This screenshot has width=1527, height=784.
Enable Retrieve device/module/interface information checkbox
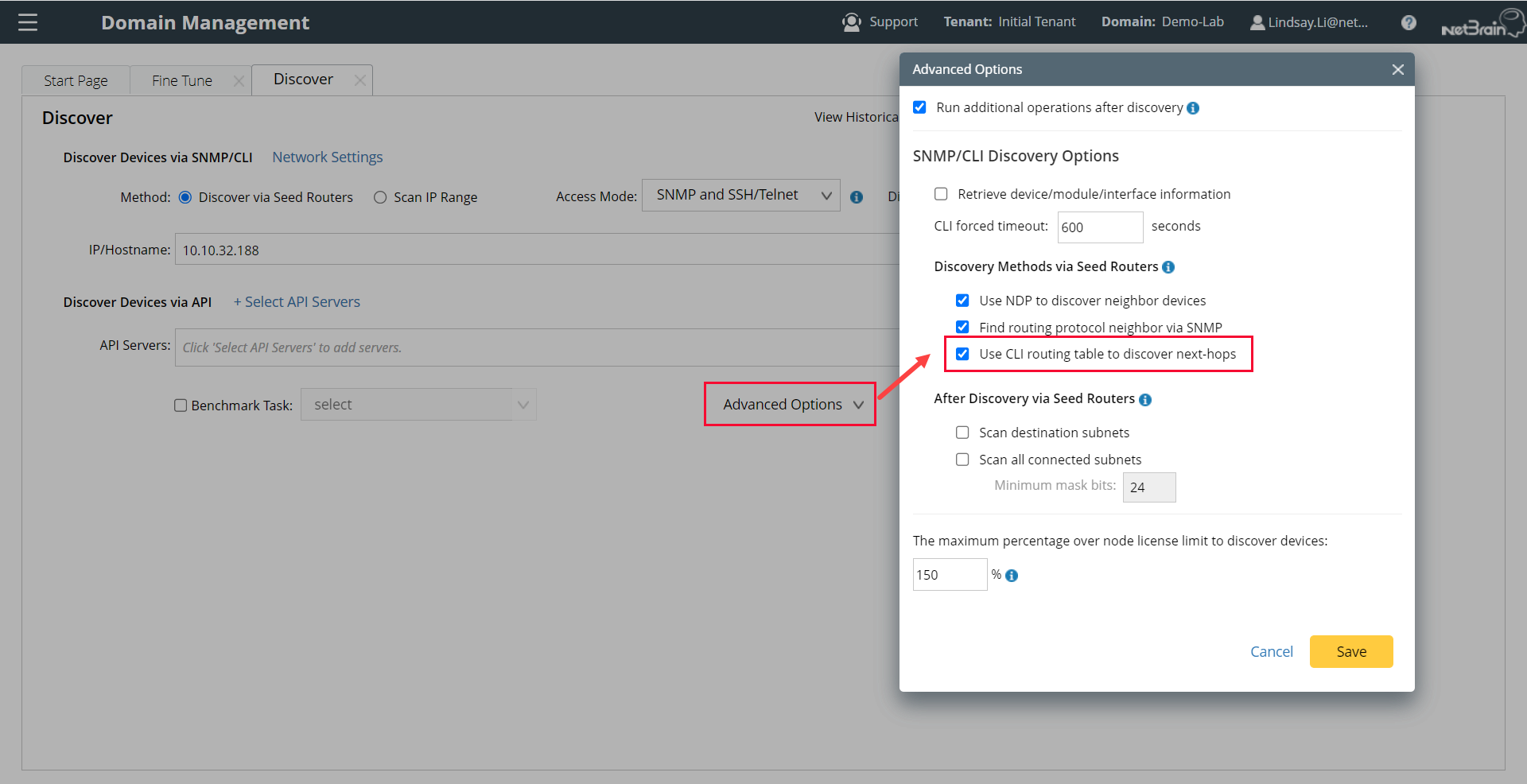(941, 194)
